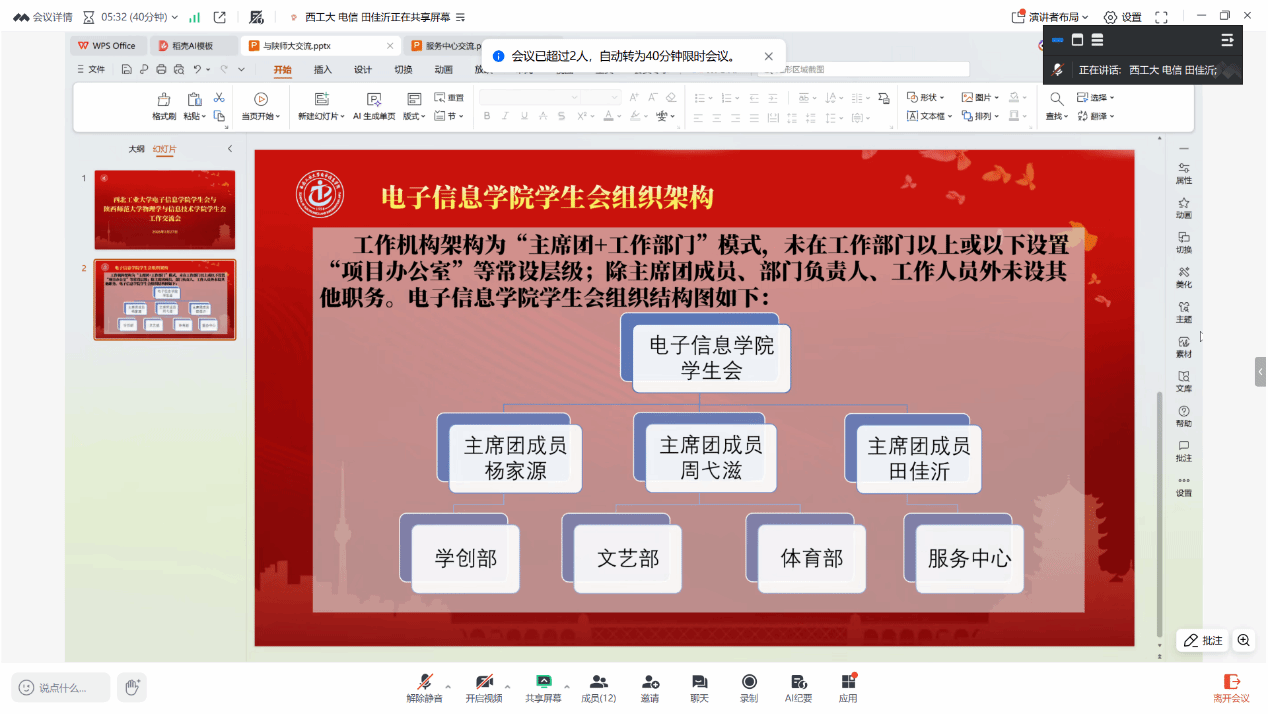Dismiss the 40-minute meeting limit notification
Image resolution: width=1268 pixels, height=714 pixels.
[768, 57]
